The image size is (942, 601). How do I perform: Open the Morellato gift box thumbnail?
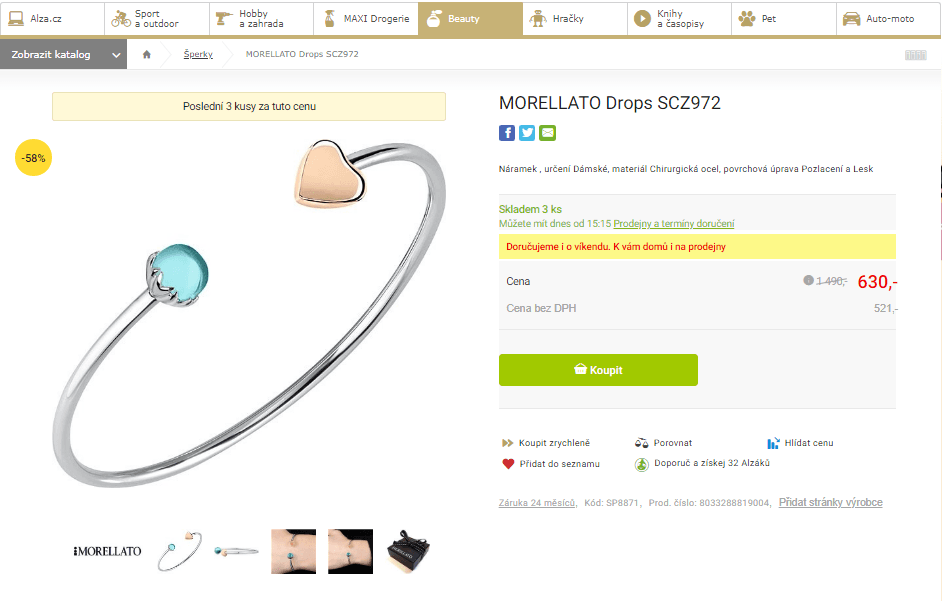tap(406, 551)
